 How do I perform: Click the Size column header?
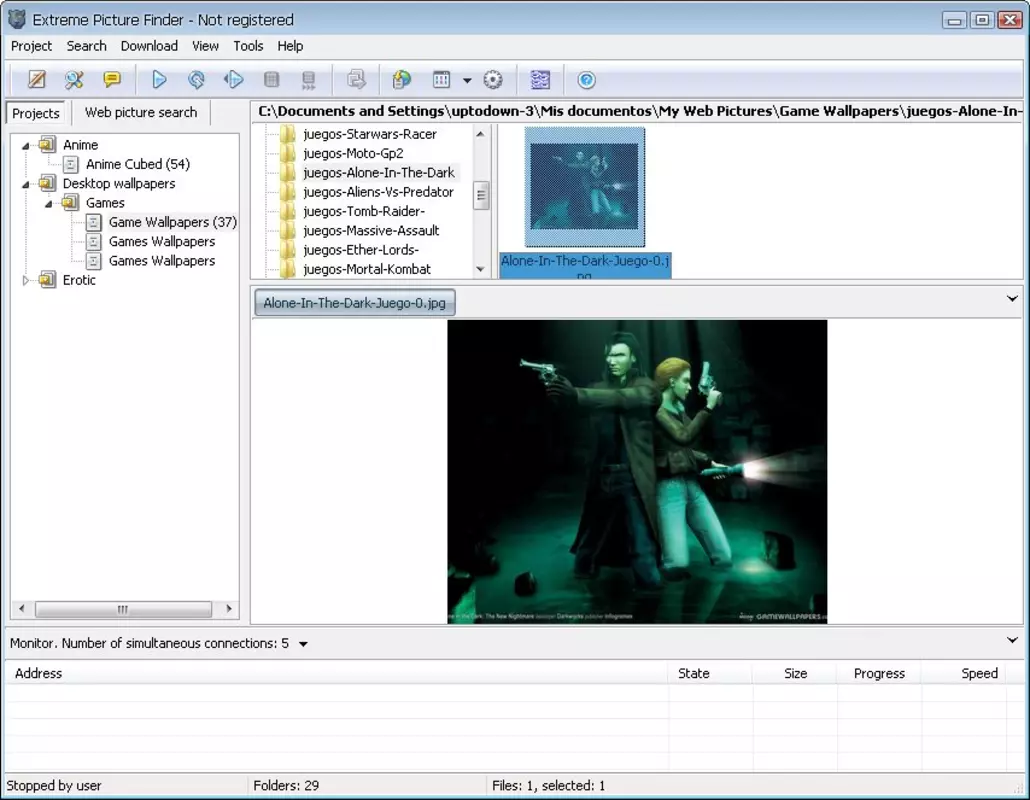point(795,673)
